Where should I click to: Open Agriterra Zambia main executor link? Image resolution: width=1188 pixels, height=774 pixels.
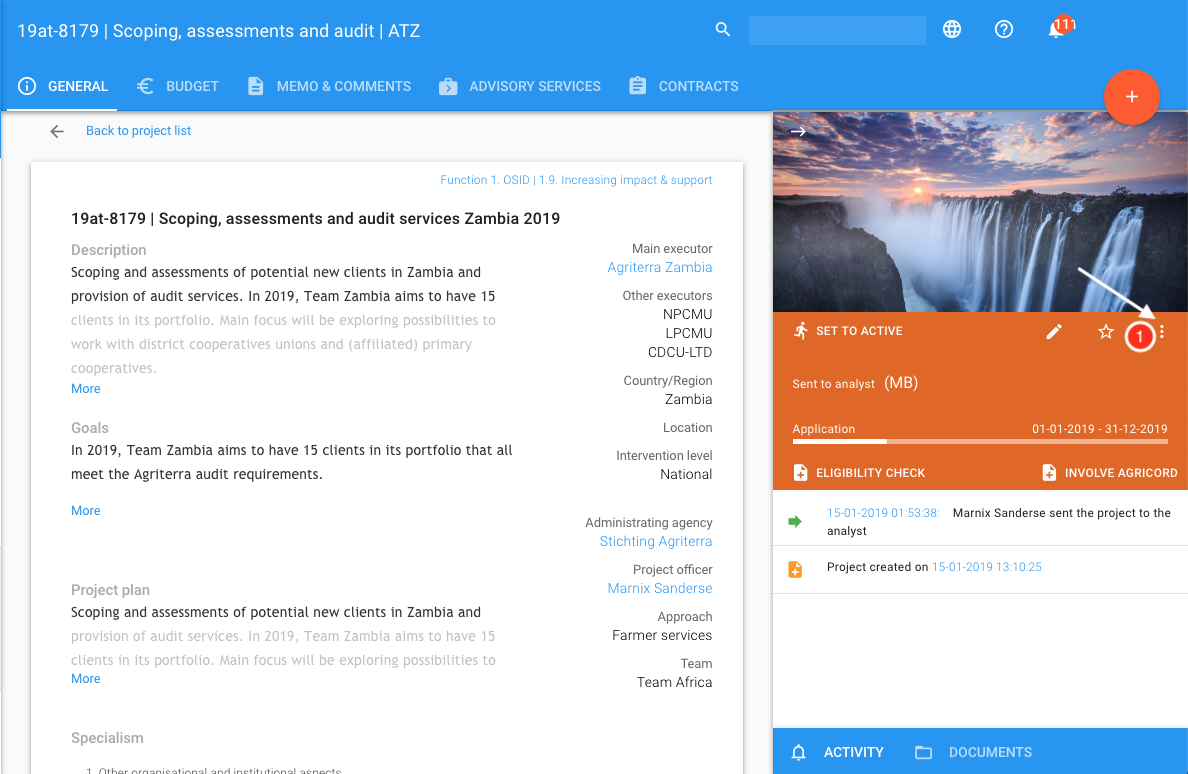coord(659,267)
